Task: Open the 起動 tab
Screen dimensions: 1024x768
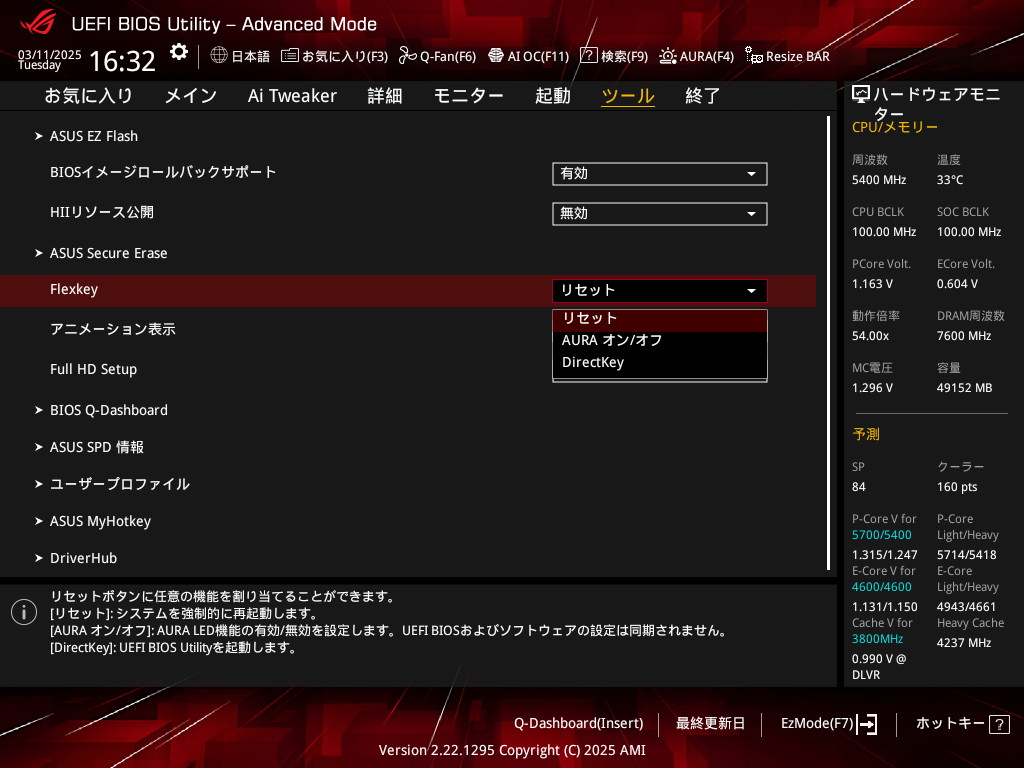Action: pos(552,96)
